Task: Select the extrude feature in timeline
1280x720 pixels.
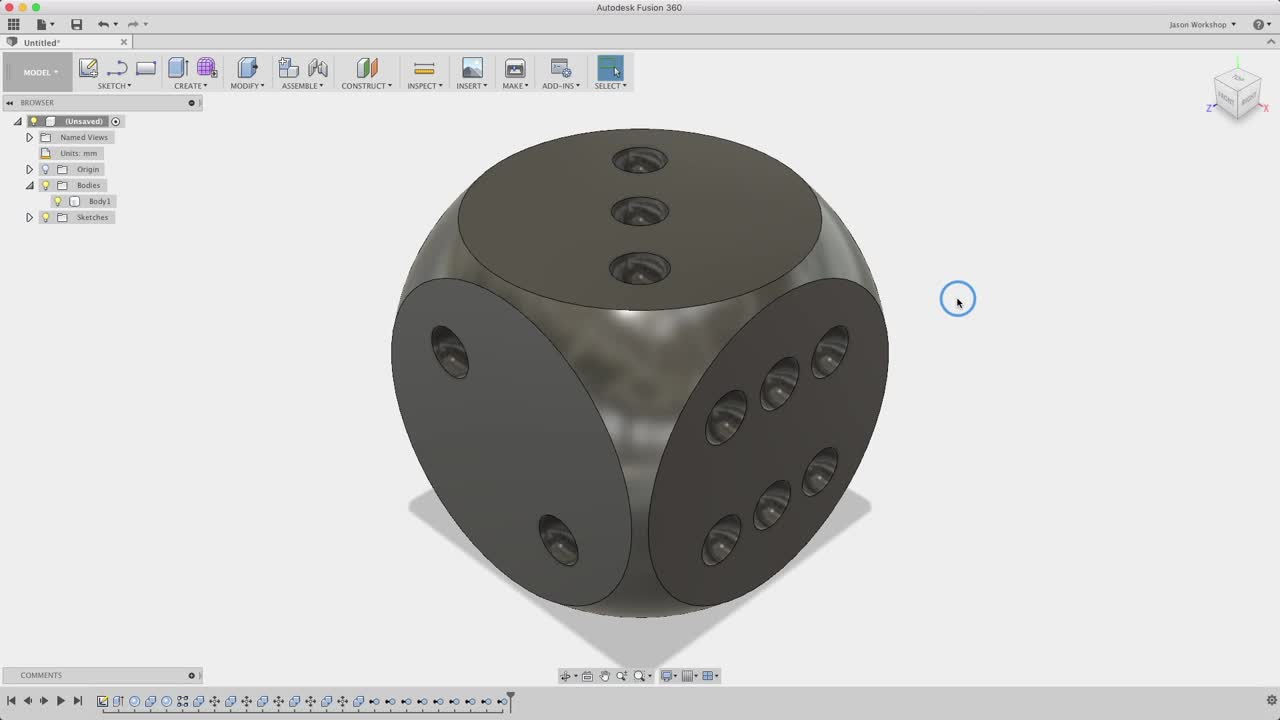Action: click(118, 701)
